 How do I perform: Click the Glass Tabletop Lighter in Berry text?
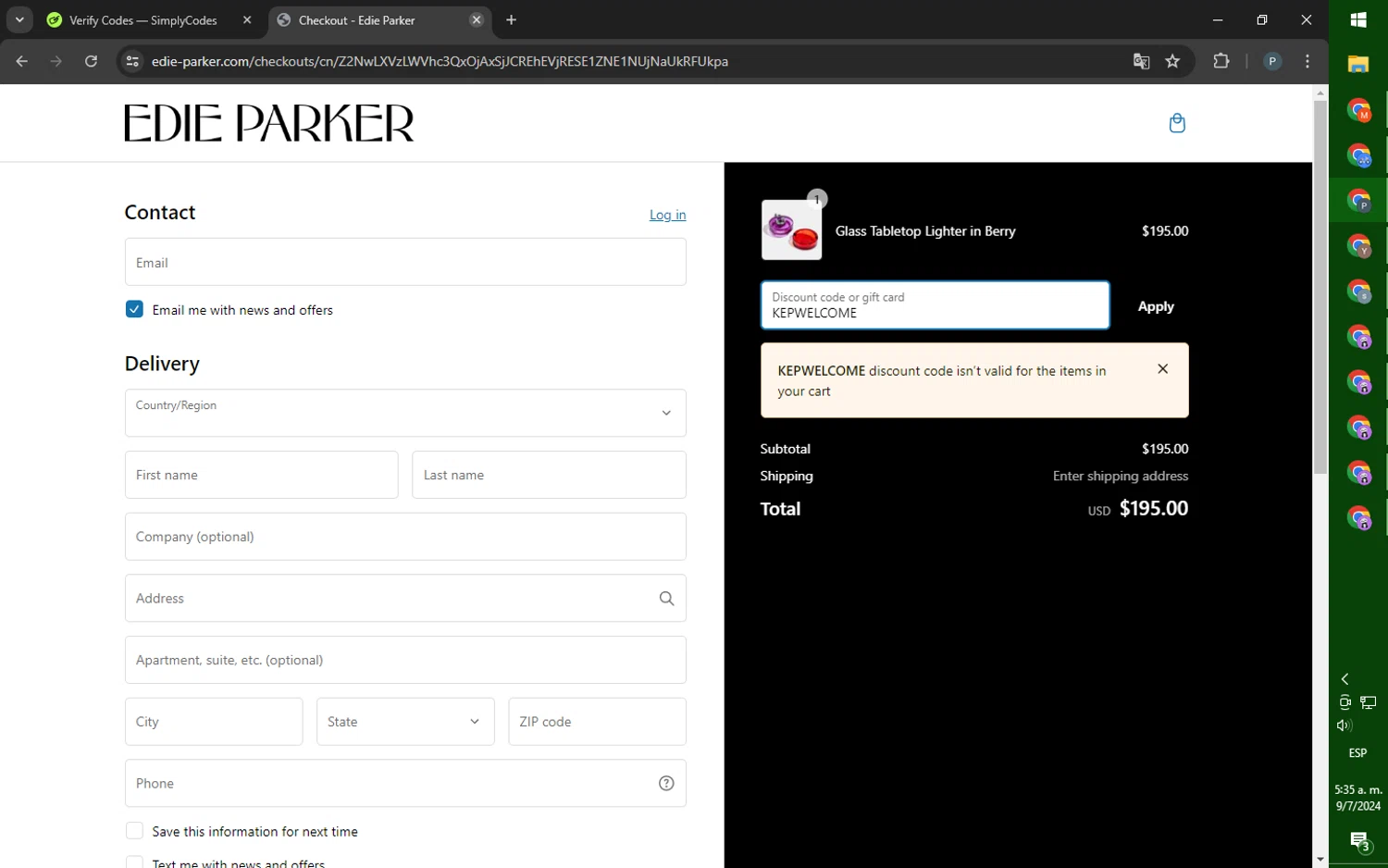[x=925, y=231]
